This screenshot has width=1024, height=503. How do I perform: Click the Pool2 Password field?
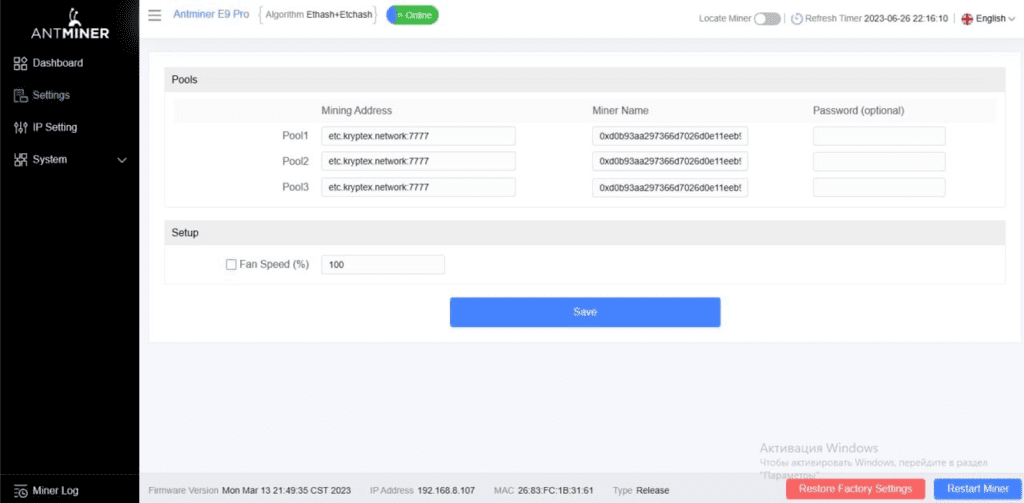(x=878, y=161)
